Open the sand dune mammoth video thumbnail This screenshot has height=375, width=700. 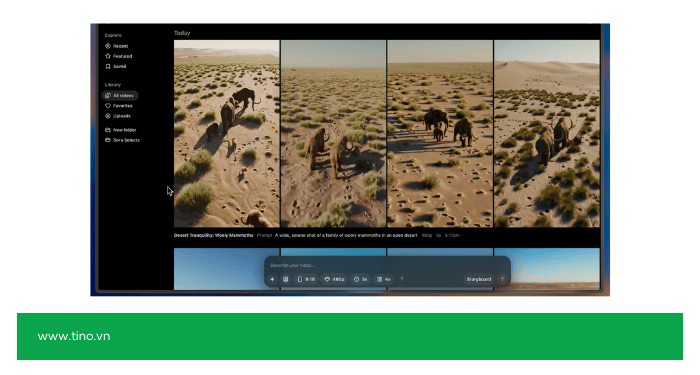pyautogui.click(x=547, y=133)
